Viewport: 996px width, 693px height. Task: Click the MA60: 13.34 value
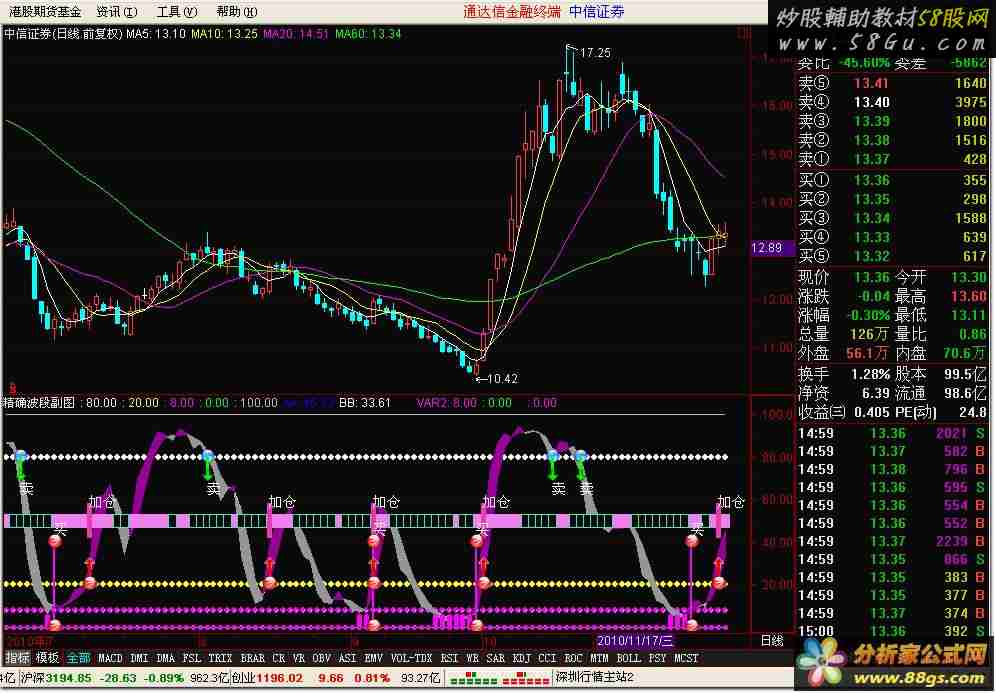[368, 34]
